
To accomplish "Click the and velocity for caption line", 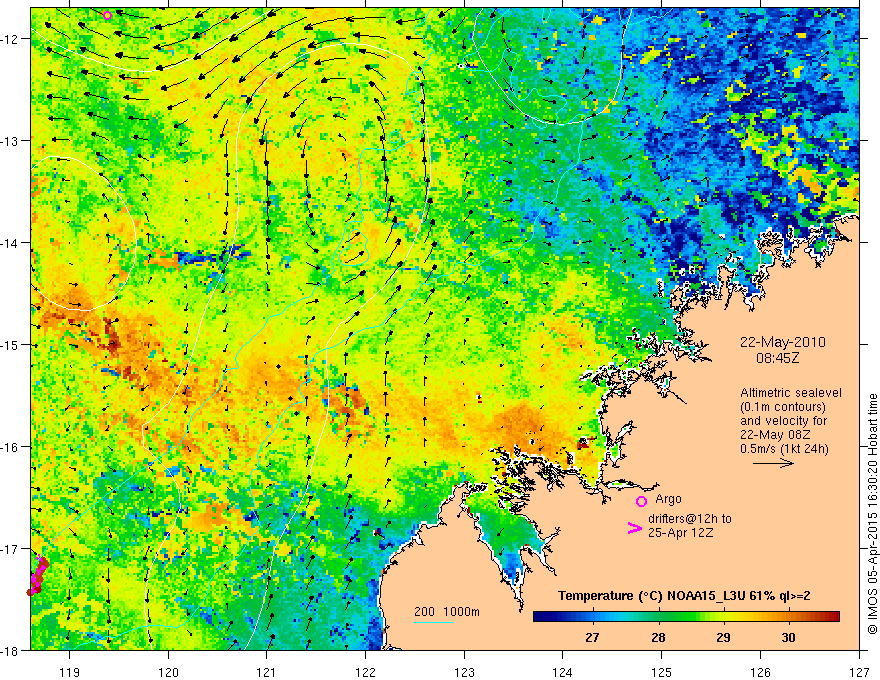I will click(783, 421).
